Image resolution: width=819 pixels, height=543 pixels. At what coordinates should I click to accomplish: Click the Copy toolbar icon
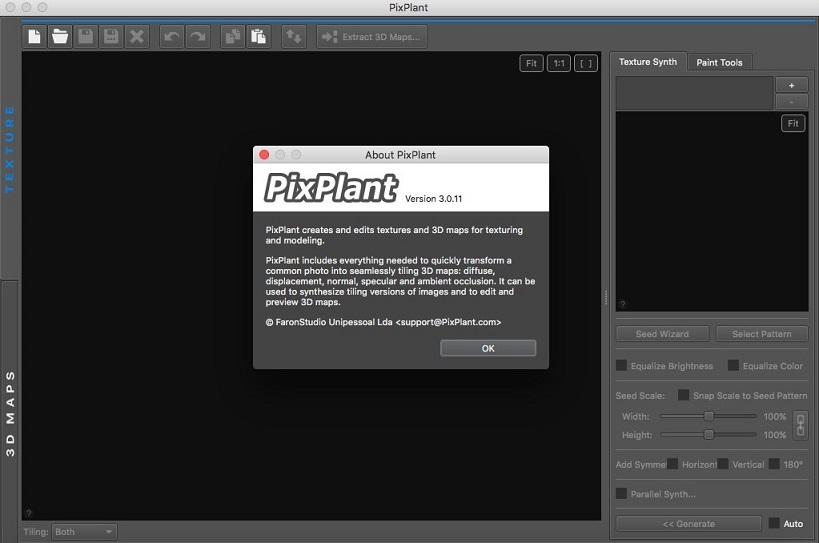[232, 37]
